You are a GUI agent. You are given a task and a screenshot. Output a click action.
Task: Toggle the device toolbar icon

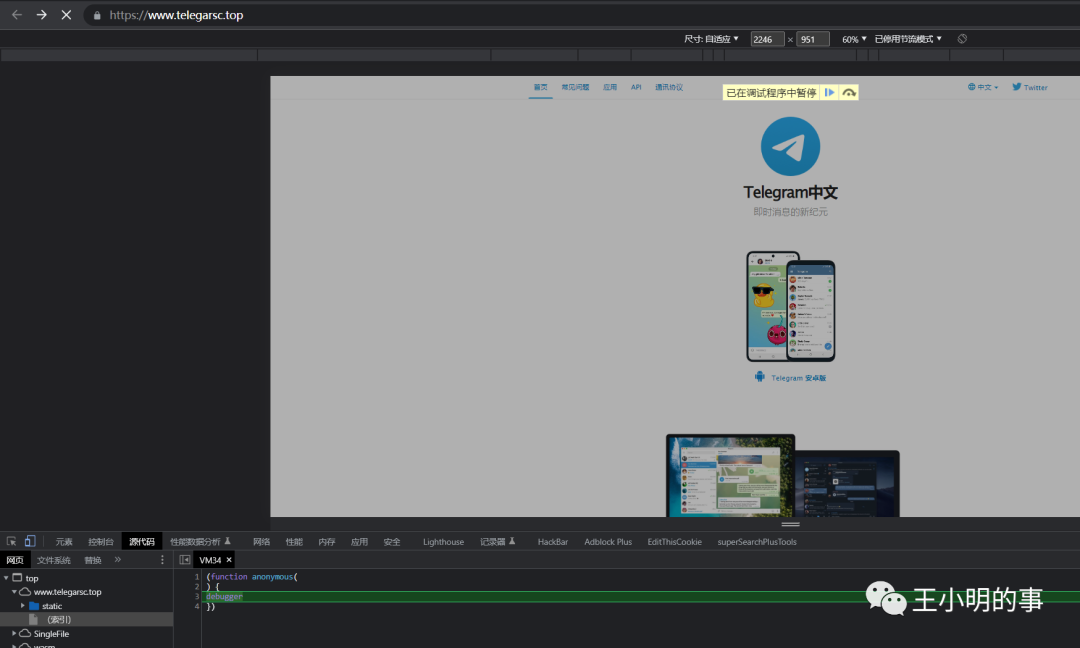(x=30, y=541)
